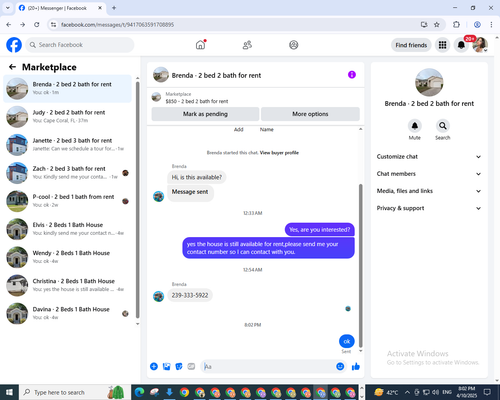Image resolution: width=500 pixels, height=400 pixels.
Task: Open conversation info purple icon
Action: click(352, 75)
